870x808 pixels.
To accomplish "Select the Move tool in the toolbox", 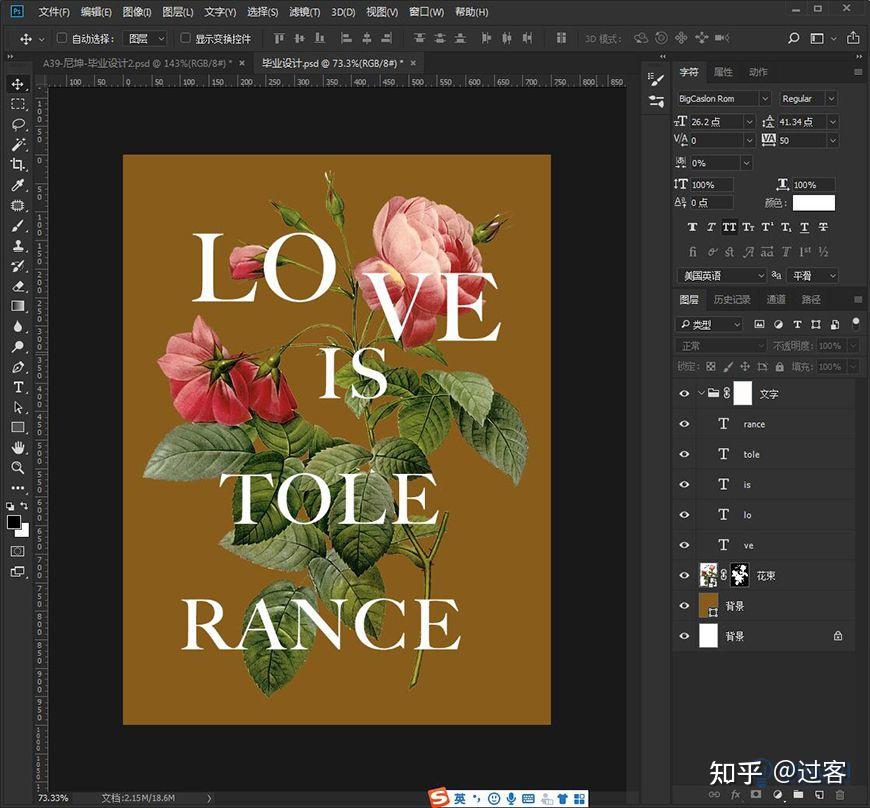I will pyautogui.click(x=18, y=84).
